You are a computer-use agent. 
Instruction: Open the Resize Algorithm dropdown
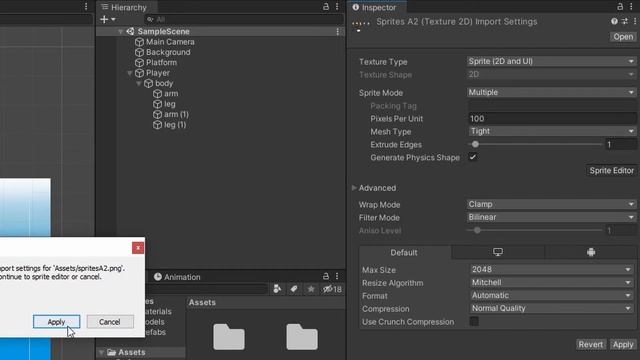(551, 282)
